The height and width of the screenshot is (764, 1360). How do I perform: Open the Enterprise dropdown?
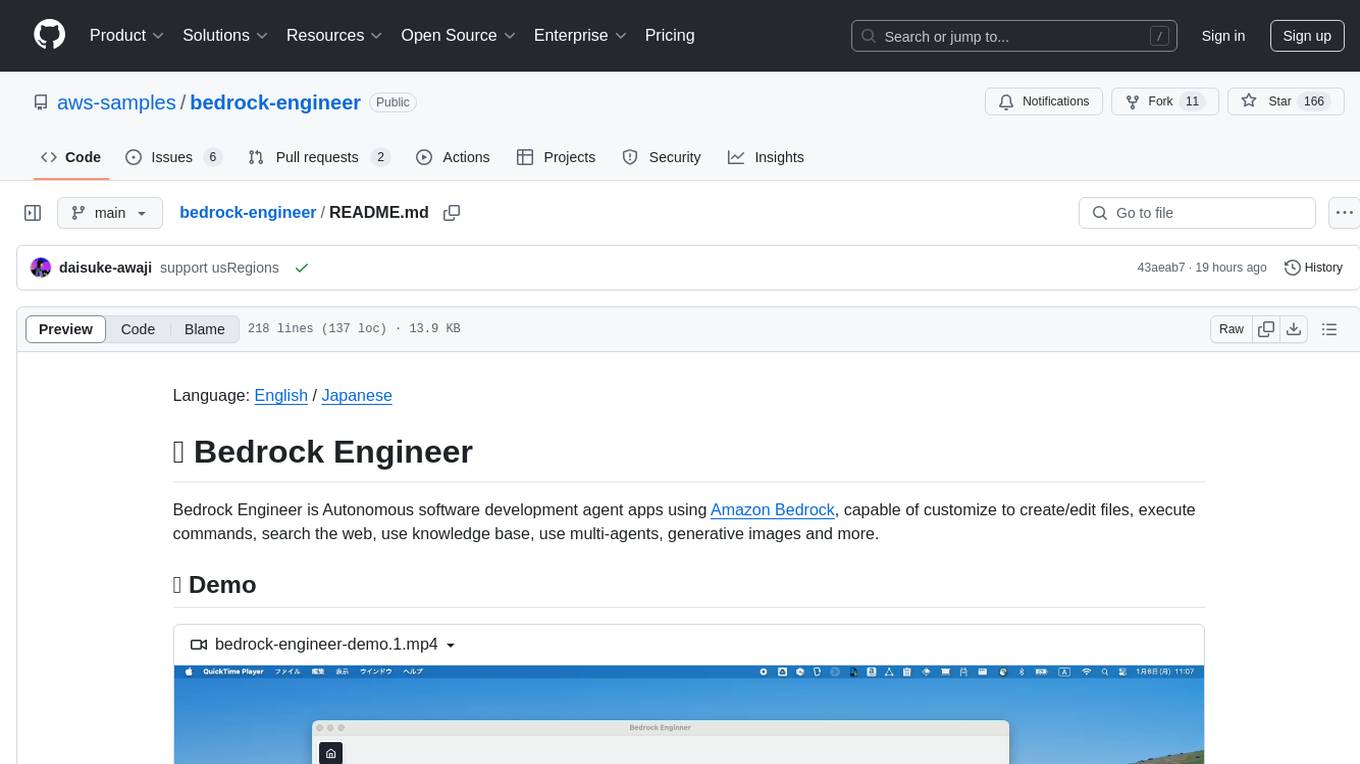(x=580, y=35)
